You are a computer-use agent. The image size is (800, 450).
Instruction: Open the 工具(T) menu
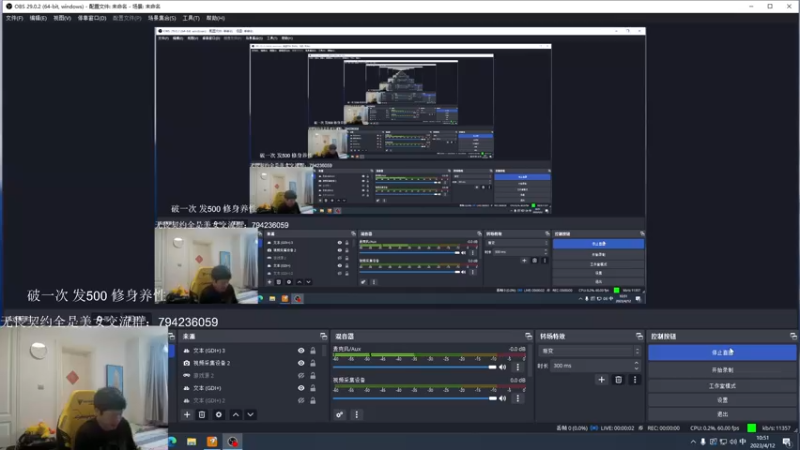tap(190, 18)
